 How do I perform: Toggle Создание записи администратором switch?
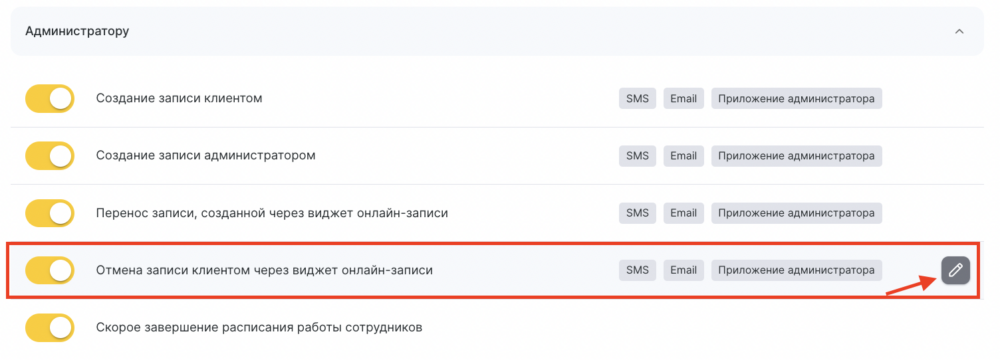pos(50,156)
